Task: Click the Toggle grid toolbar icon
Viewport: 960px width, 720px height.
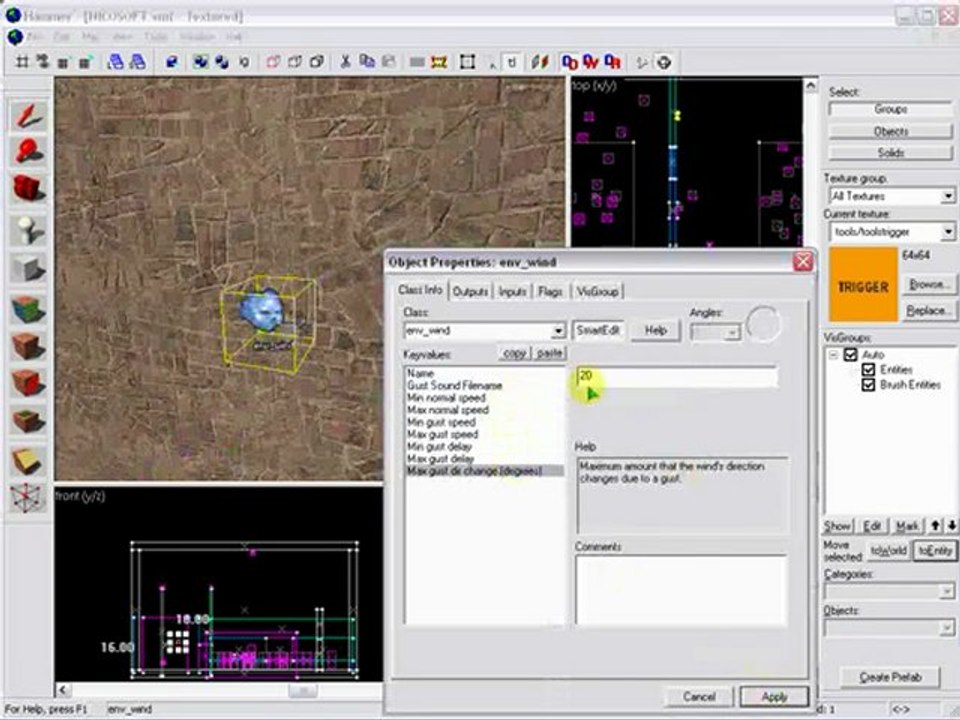Action: pyautogui.click(x=23, y=62)
